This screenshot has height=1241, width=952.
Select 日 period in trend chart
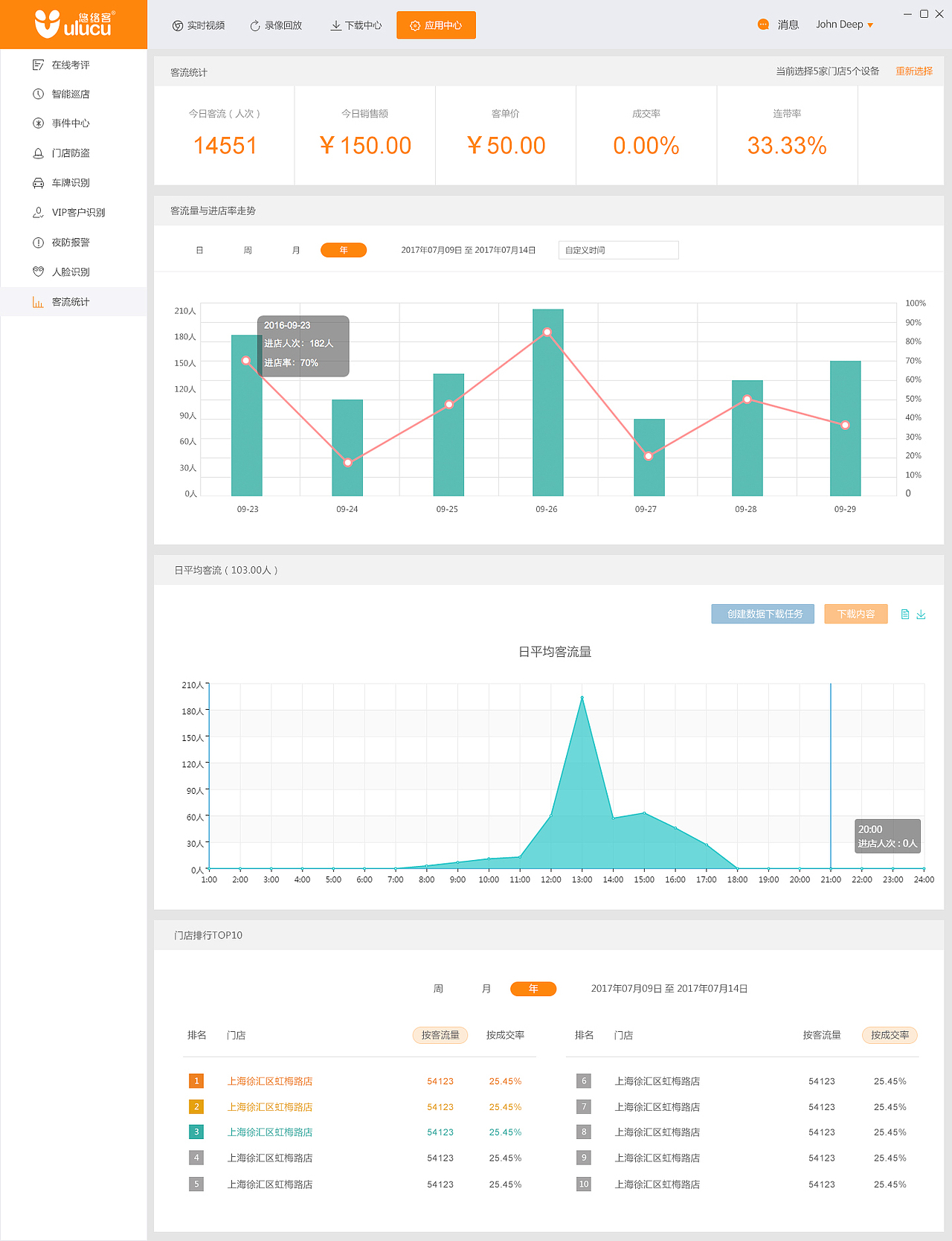[x=199, y=250]
